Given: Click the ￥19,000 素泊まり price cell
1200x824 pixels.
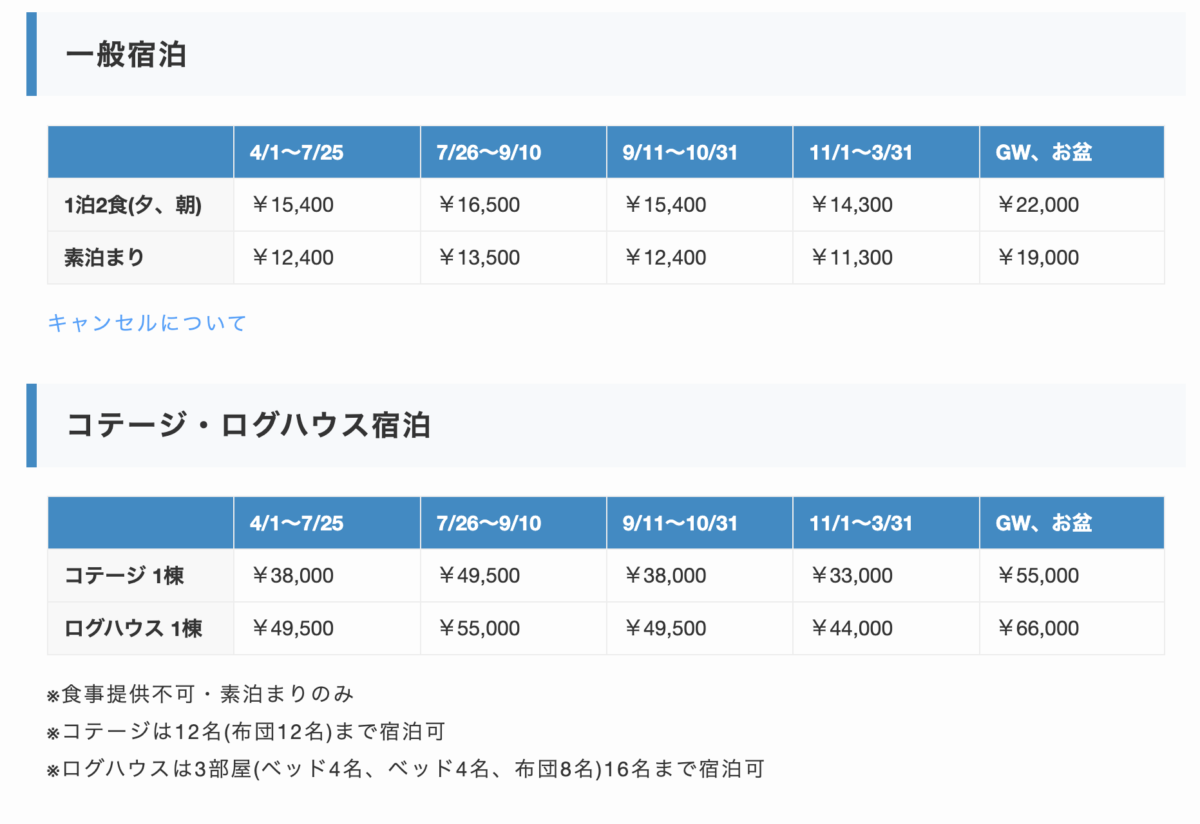Looking at the screenshot, I should click(x=1038, y=258).
